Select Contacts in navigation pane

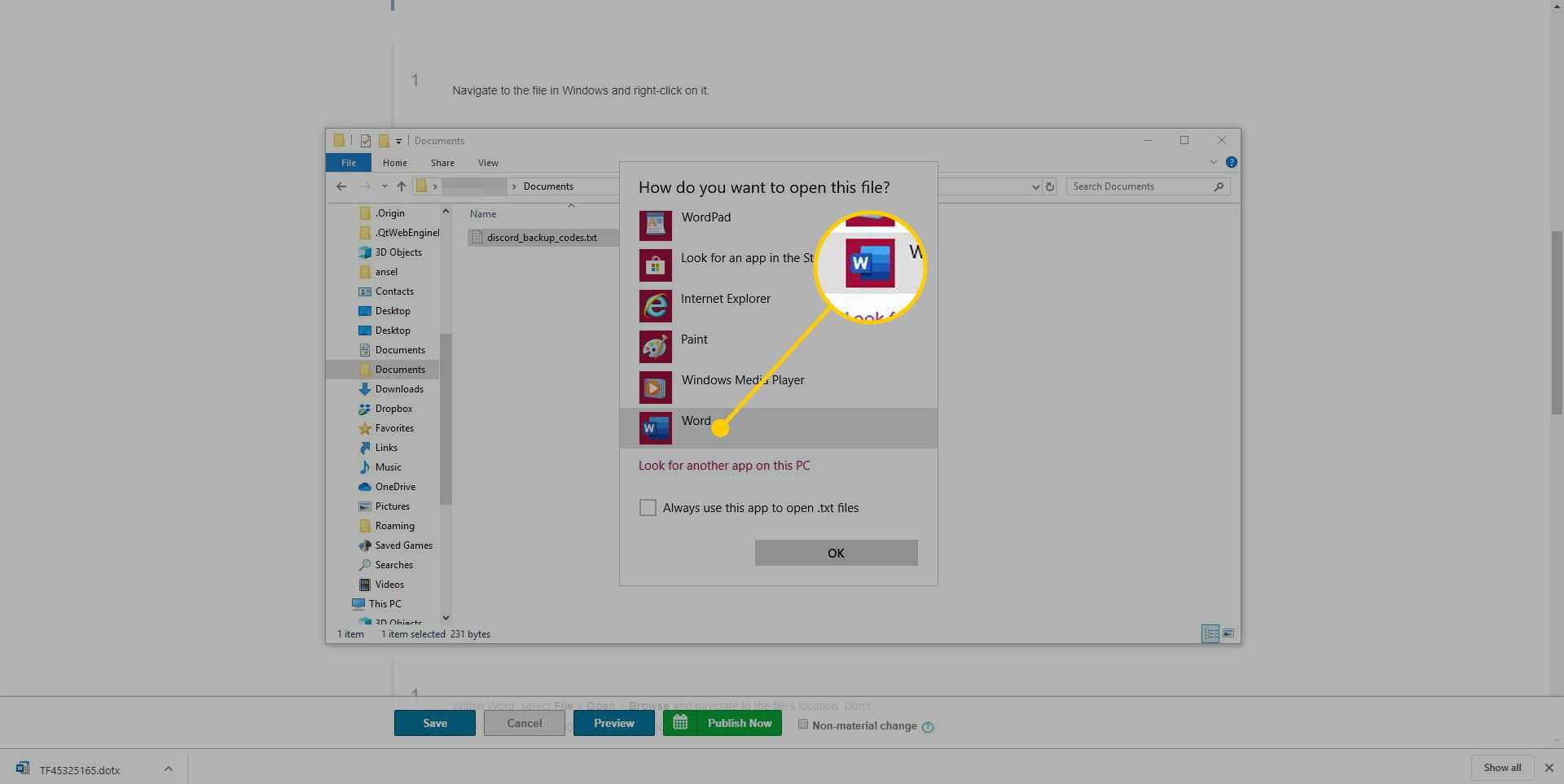click(x=386, y=291)
